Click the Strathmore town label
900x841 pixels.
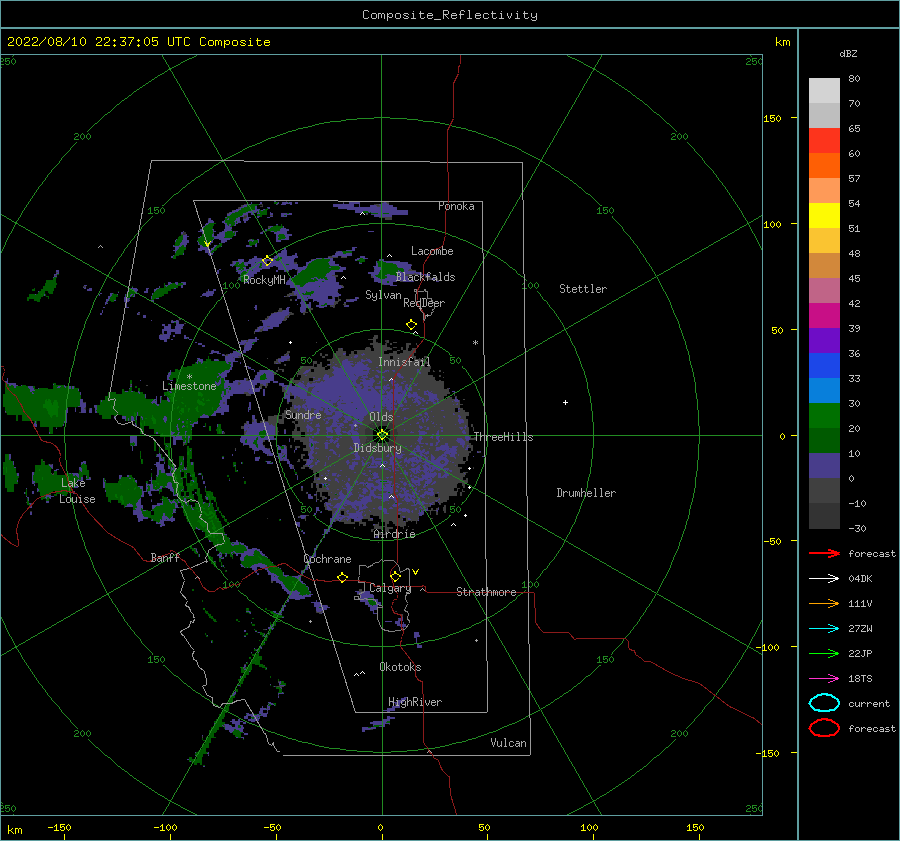pyautogui.click(x=486, y=592)
